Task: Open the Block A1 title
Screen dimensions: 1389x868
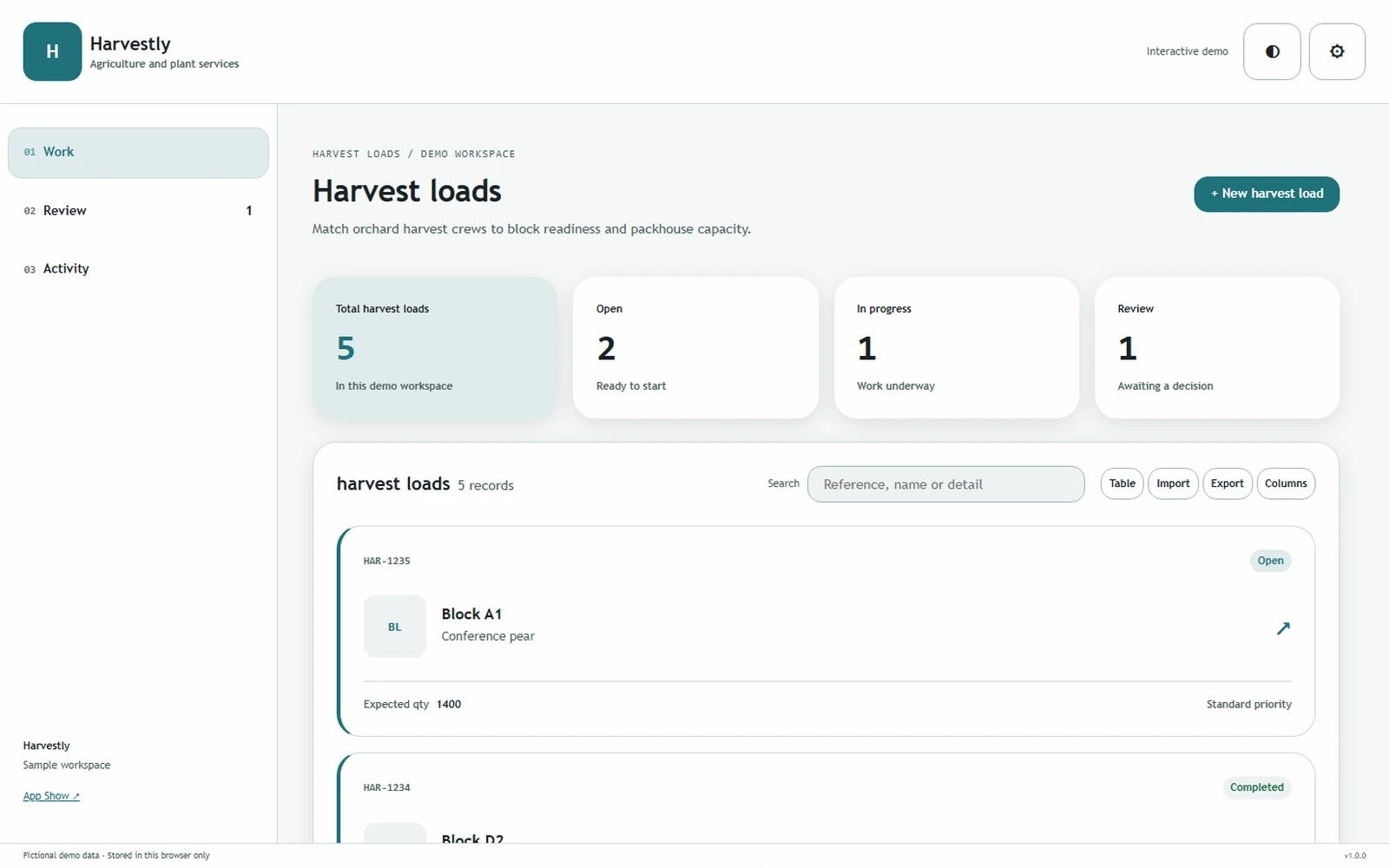Action: click(471, 614)
